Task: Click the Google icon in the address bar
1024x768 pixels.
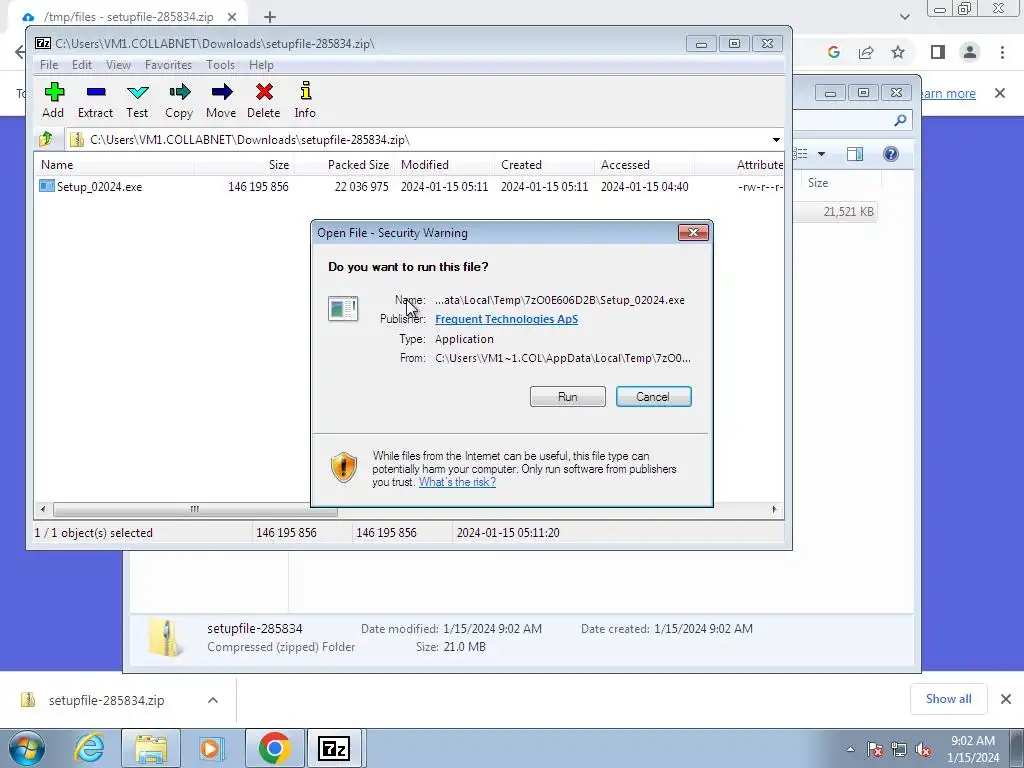Action: (833, 52)
